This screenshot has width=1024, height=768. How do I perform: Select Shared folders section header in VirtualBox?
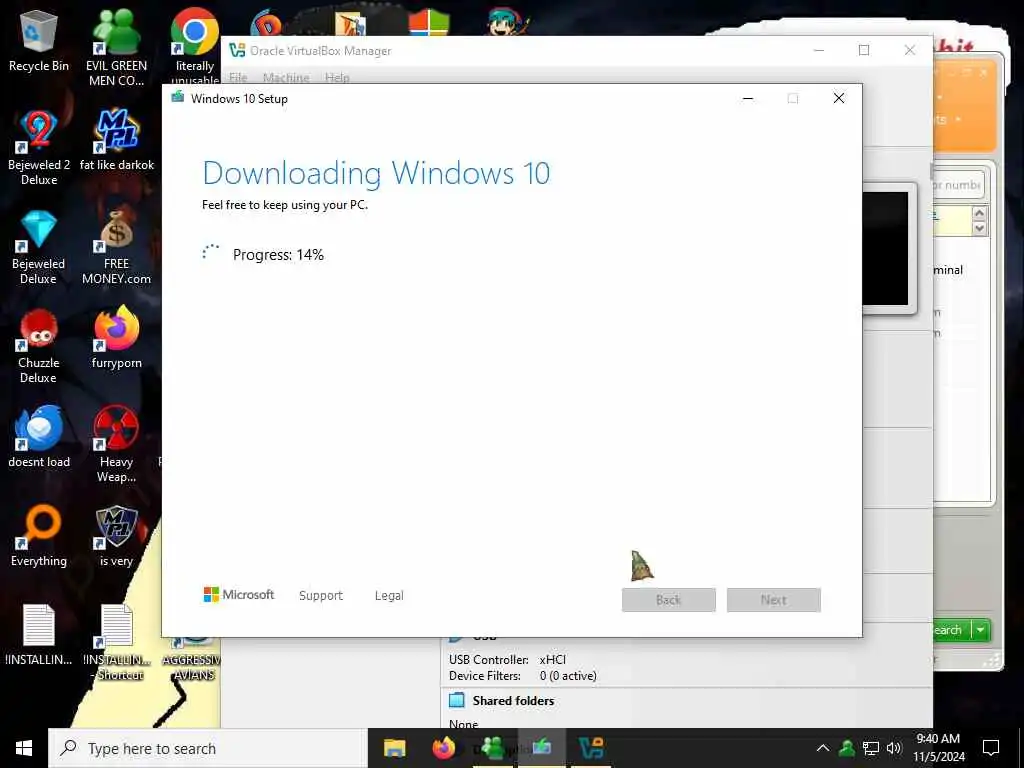[x=513, y=701]
